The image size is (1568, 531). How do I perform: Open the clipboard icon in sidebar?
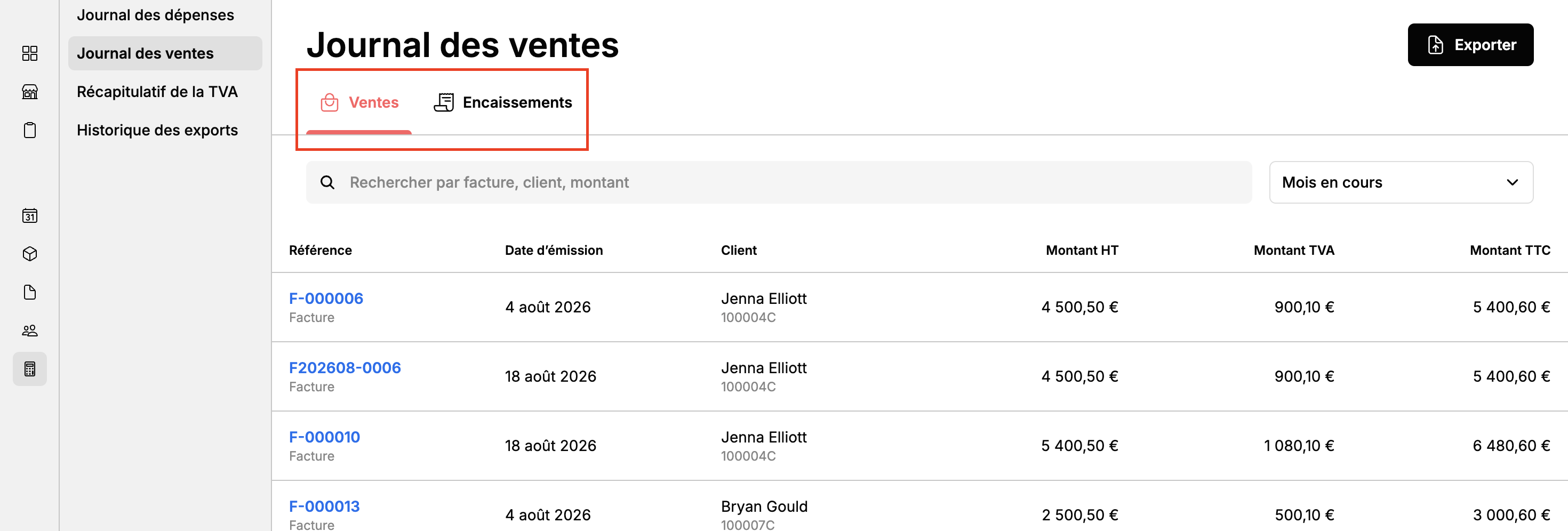[x=30, y=130]
